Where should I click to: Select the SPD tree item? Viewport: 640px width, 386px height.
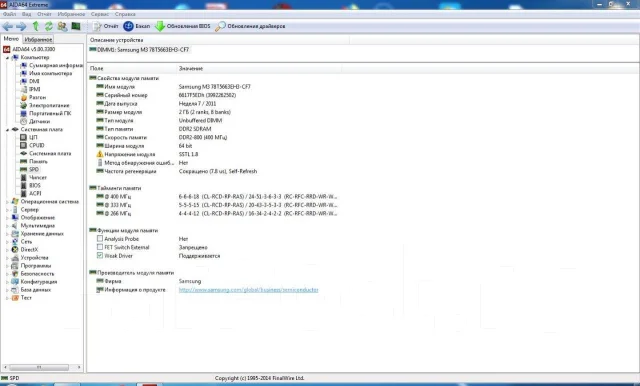point(34,169)
